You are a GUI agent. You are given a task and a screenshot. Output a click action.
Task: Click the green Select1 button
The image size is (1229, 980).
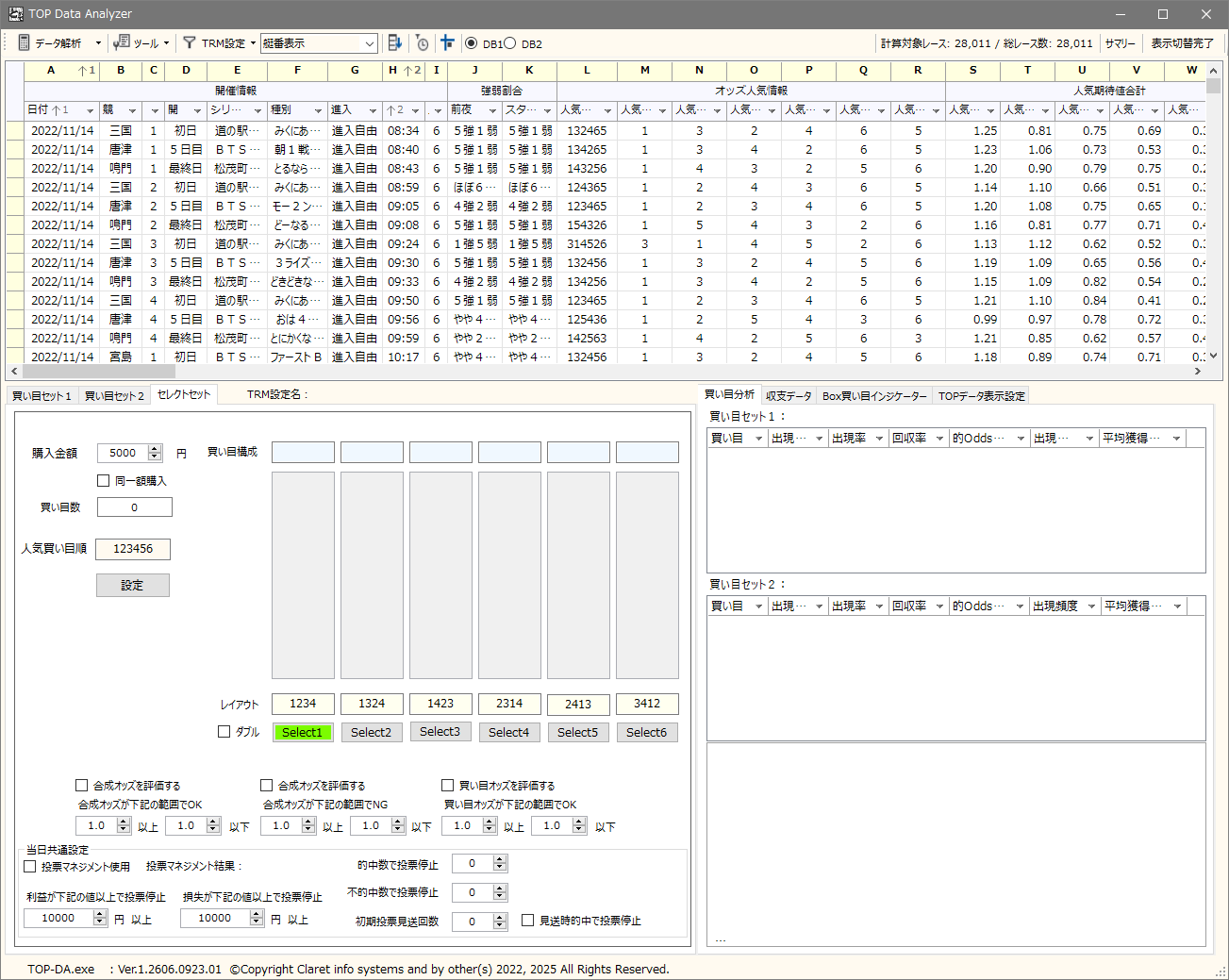pyautogui.click(x=303, y=733)
